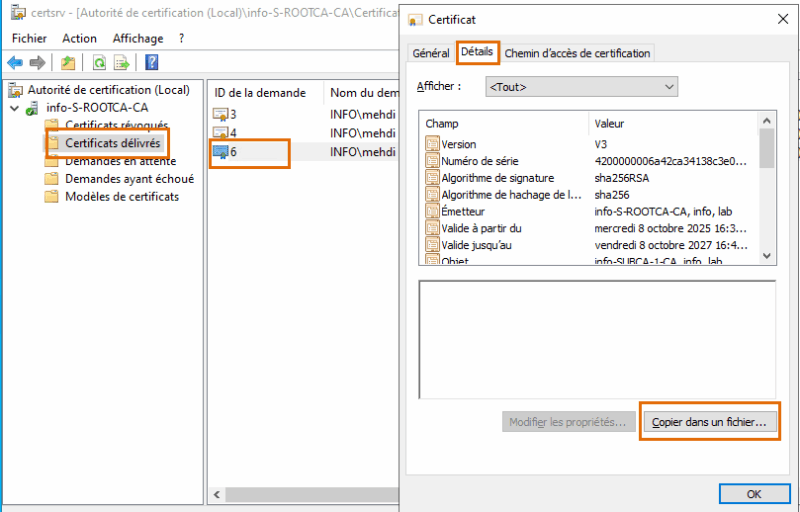This screenshot has height=512, width=800.
Task: Select INFO\mehdi in row 3
Action: [x=363, y=115]
